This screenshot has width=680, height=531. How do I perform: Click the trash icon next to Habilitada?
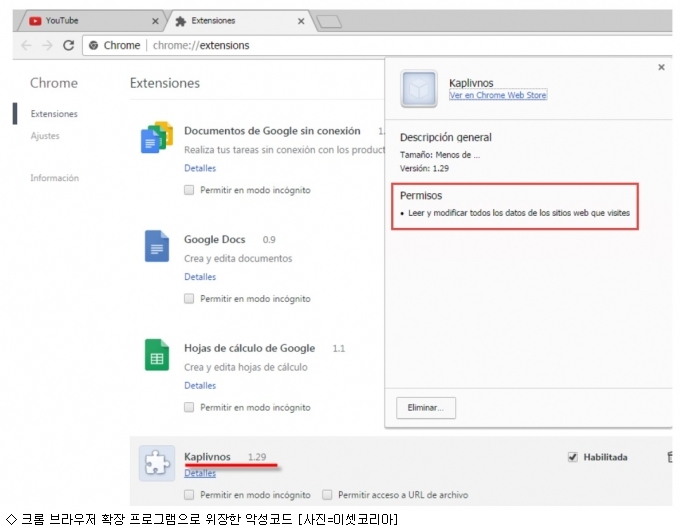click(x=670, y=457)
